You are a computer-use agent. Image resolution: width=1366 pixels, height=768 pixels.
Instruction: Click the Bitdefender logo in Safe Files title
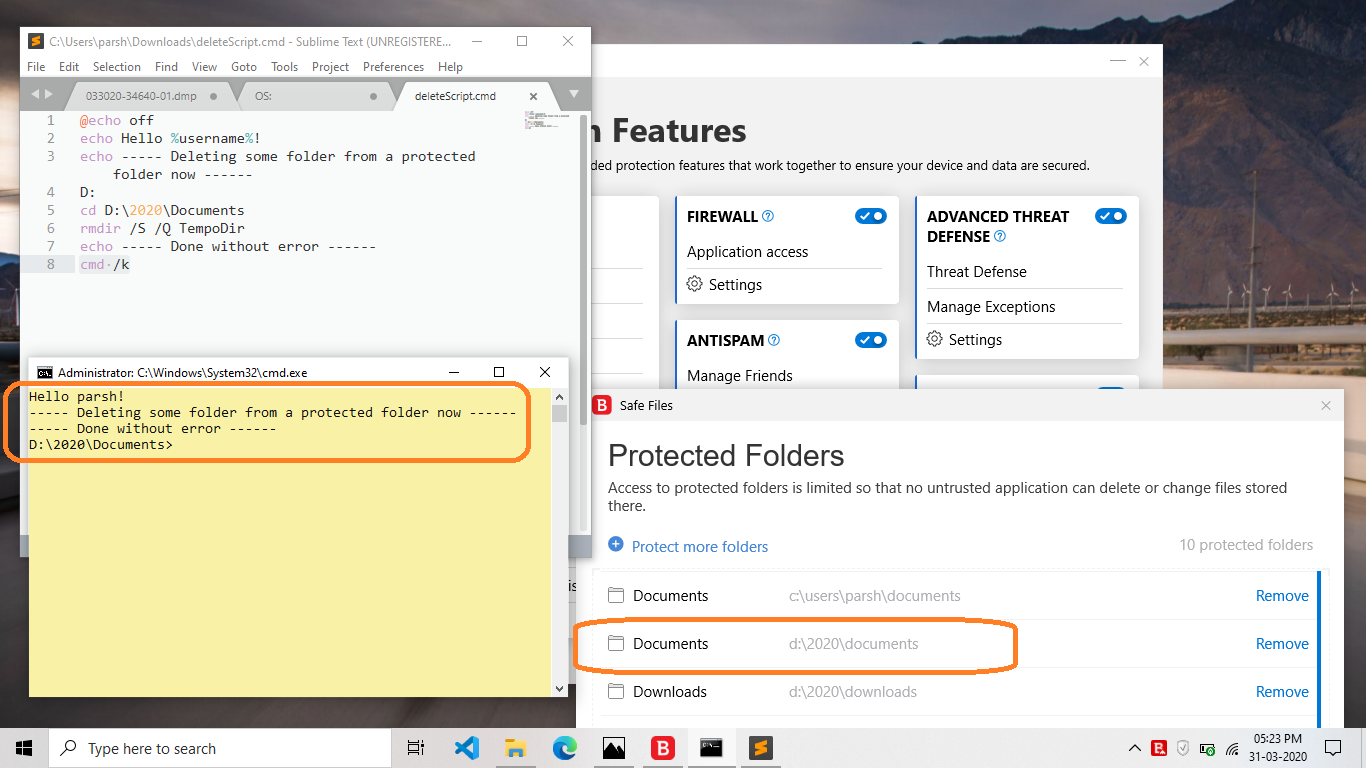click(602, 405)
